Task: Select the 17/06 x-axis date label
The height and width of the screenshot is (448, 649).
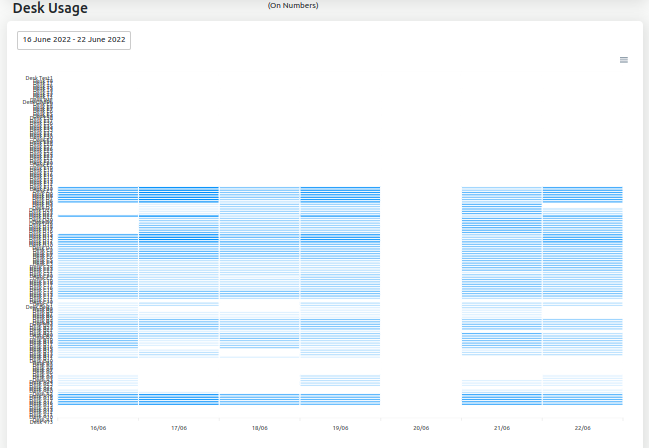Action: (179, 428)
